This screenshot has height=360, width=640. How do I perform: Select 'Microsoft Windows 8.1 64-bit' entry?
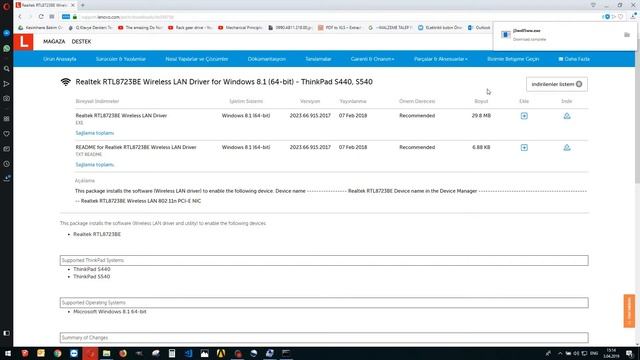point(110,312)
